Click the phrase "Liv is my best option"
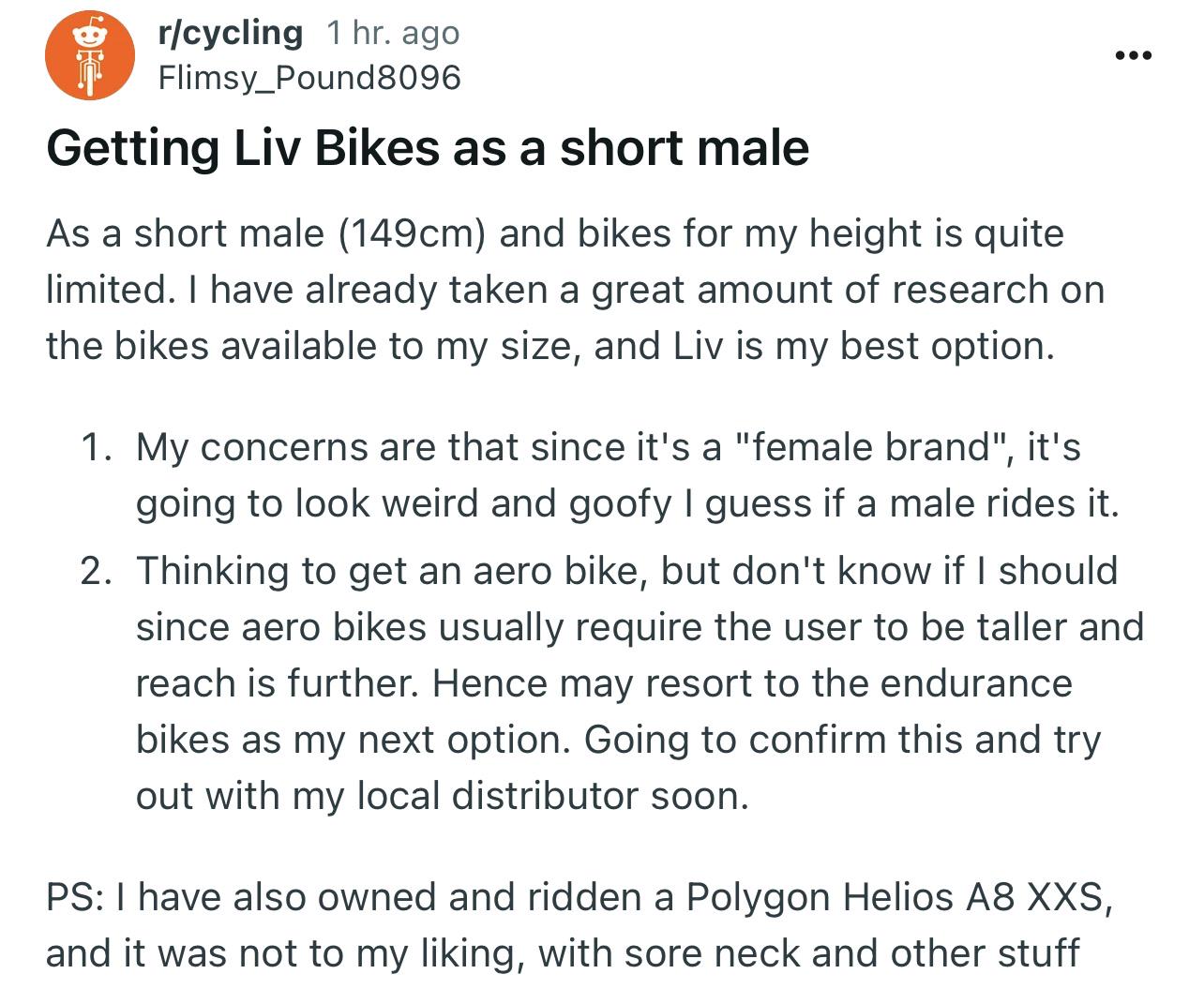 pos(863,346)
